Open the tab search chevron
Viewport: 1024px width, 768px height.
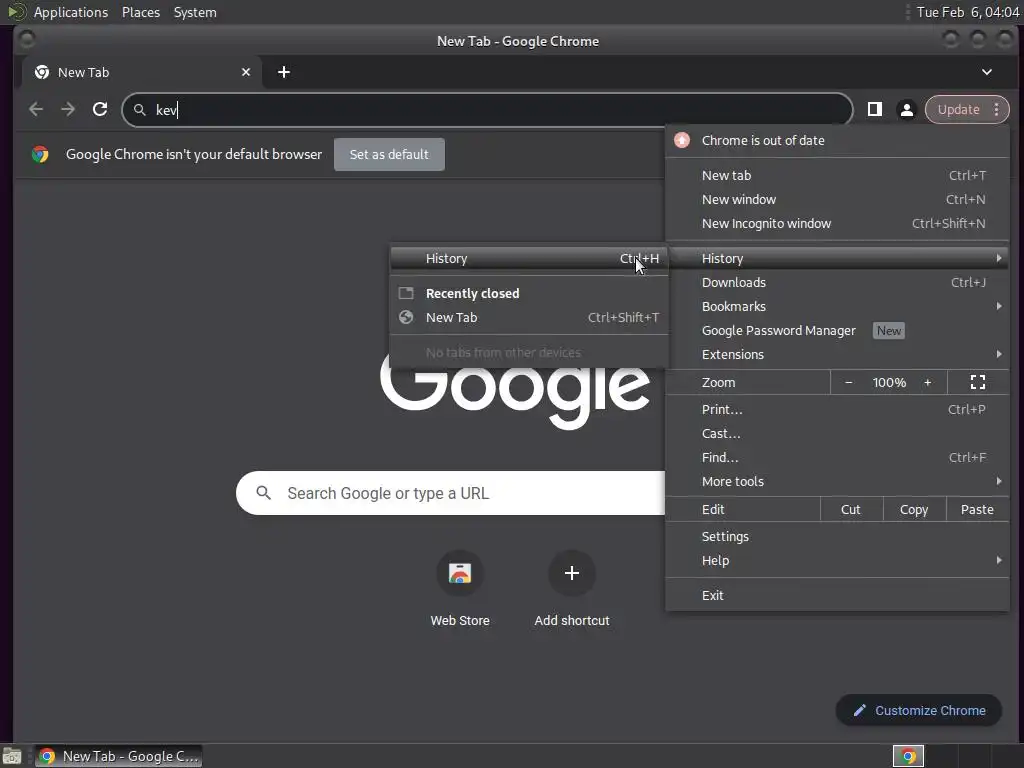click(987, 72)
